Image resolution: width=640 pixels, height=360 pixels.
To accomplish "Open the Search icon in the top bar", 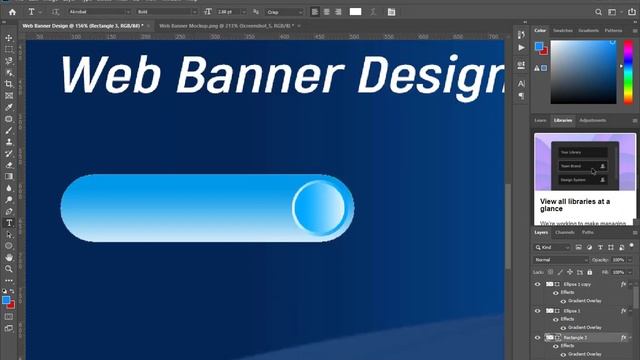I will 598,12.
